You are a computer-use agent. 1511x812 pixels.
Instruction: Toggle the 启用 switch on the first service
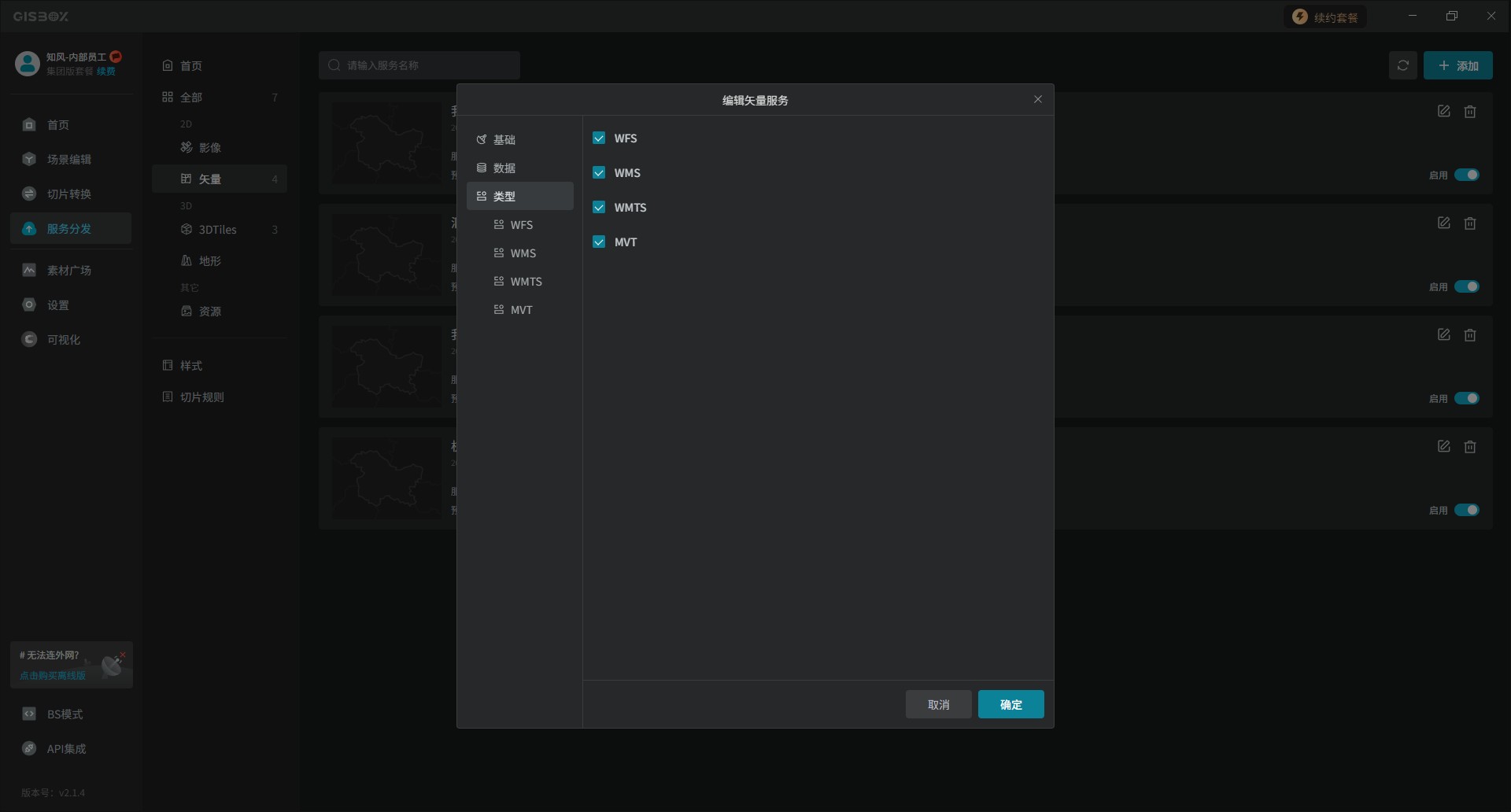pyautogui.click(x=1466, y=175)
